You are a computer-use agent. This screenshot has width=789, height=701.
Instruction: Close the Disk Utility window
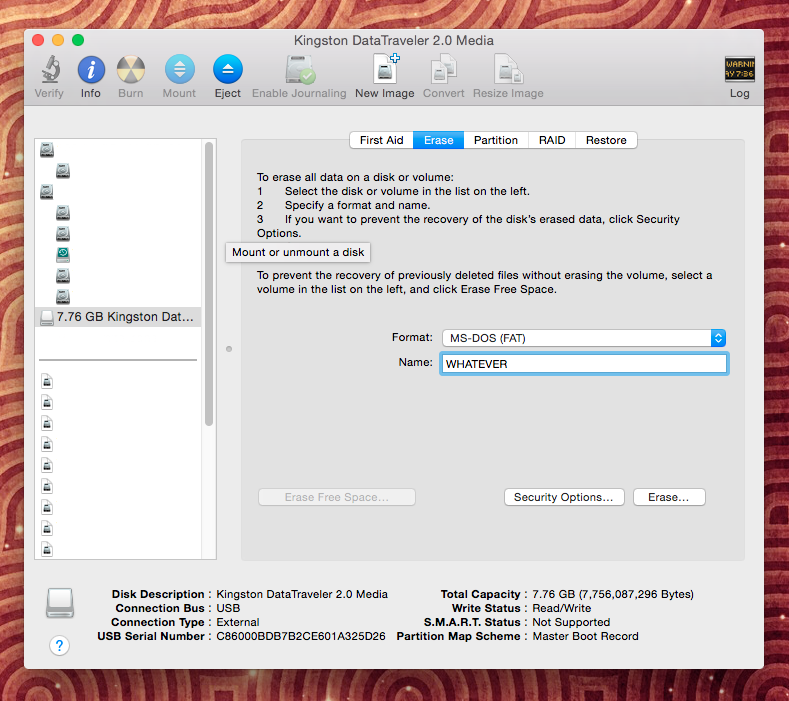pyautogui.click(x=38, y=40)
